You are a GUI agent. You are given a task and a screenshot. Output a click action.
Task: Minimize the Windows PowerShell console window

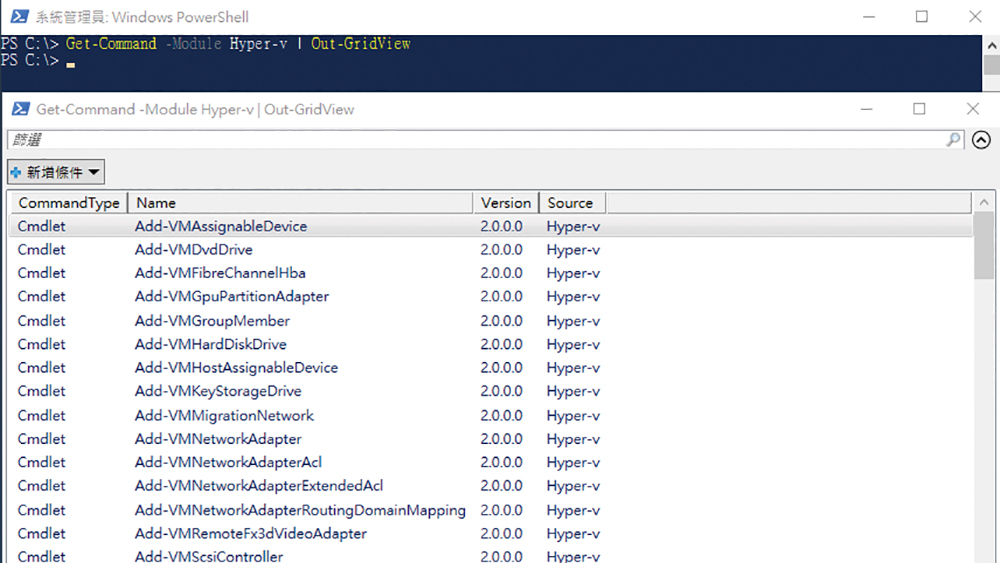pyautogui.click(x=869, y=17)
